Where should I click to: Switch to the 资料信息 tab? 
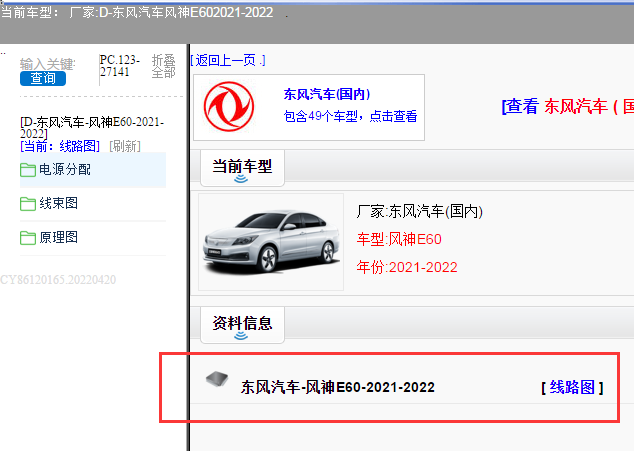(242, 325)
